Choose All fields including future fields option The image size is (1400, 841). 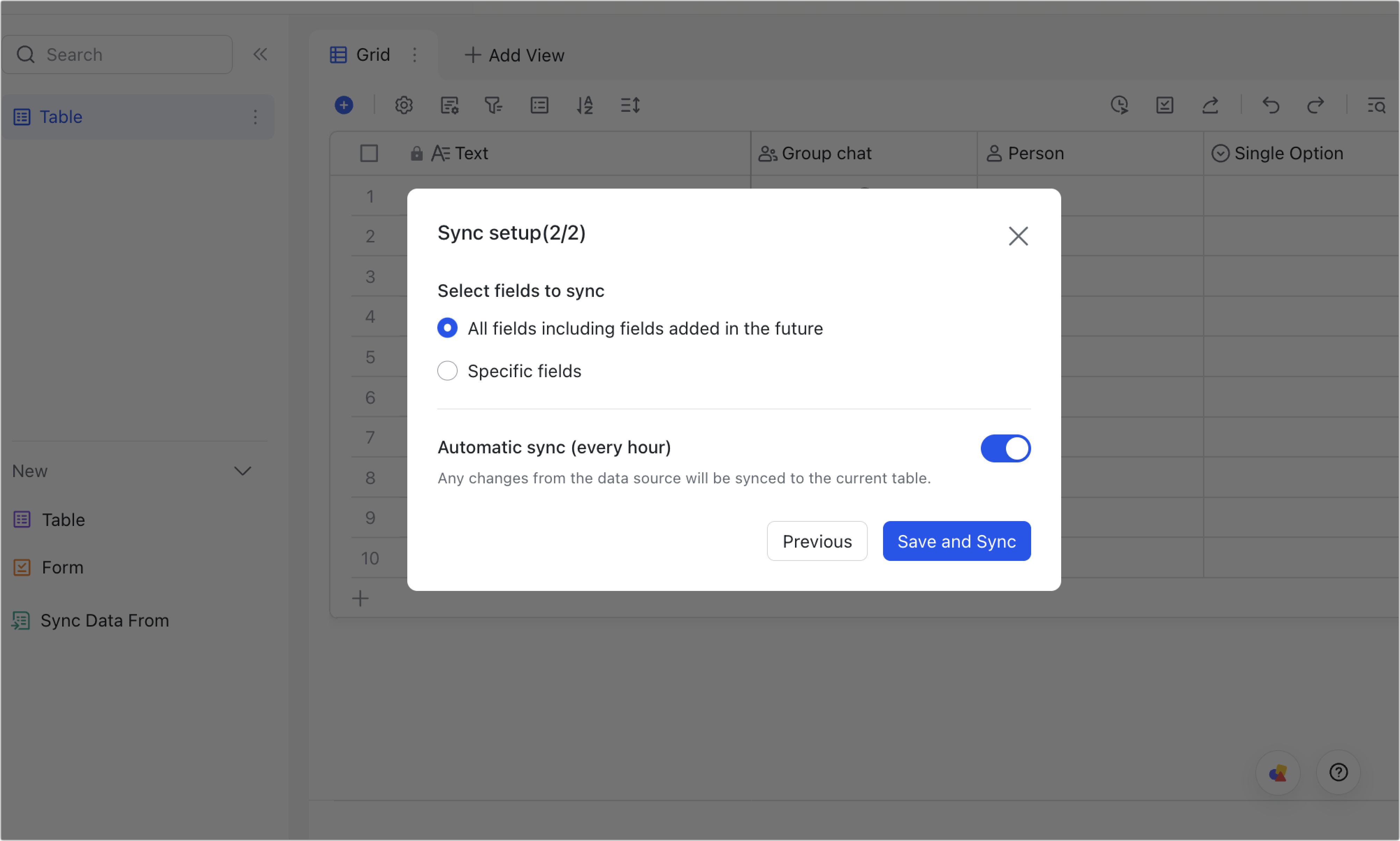447,328
